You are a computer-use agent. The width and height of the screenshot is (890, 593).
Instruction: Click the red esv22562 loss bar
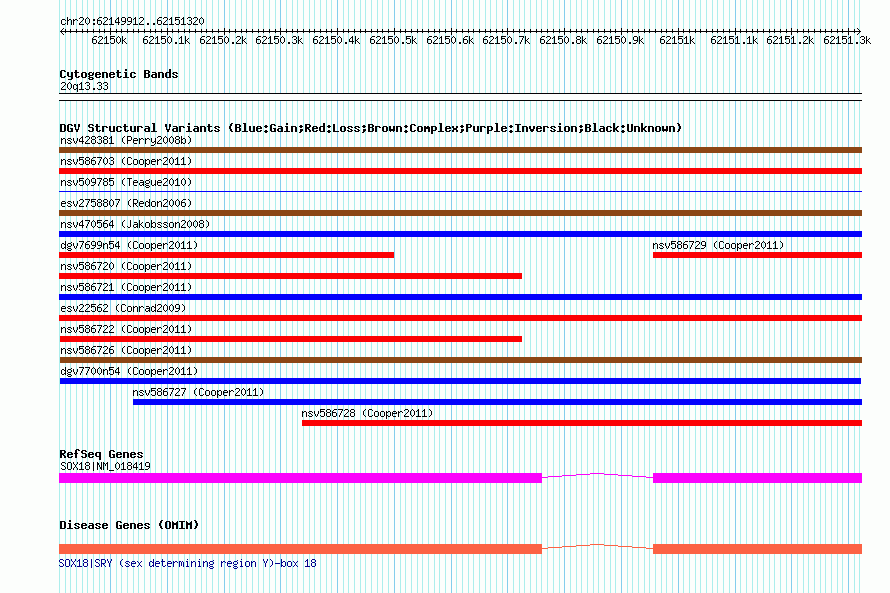click(460, 318)
